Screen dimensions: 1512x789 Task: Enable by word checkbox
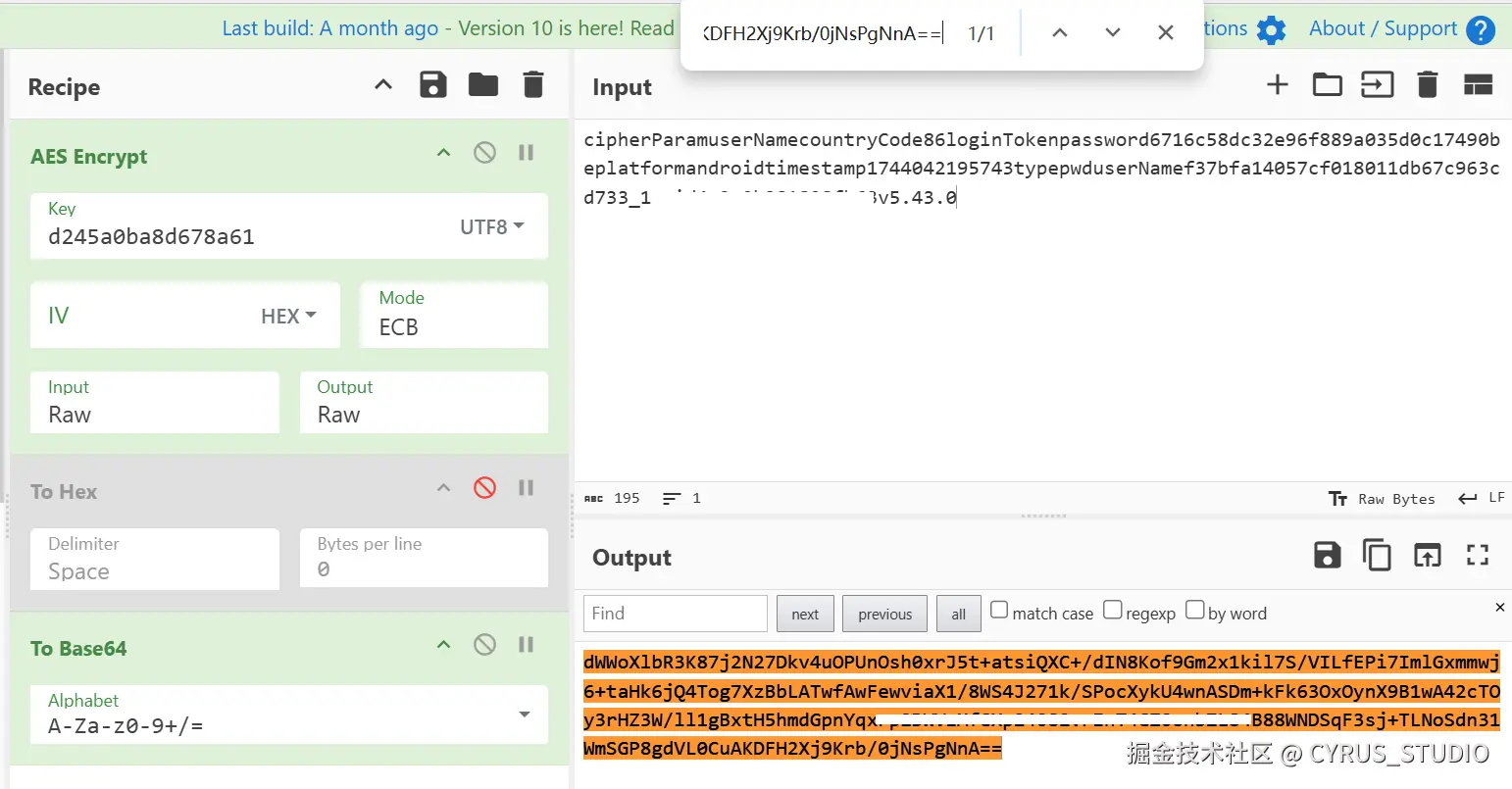(1194, 611)
